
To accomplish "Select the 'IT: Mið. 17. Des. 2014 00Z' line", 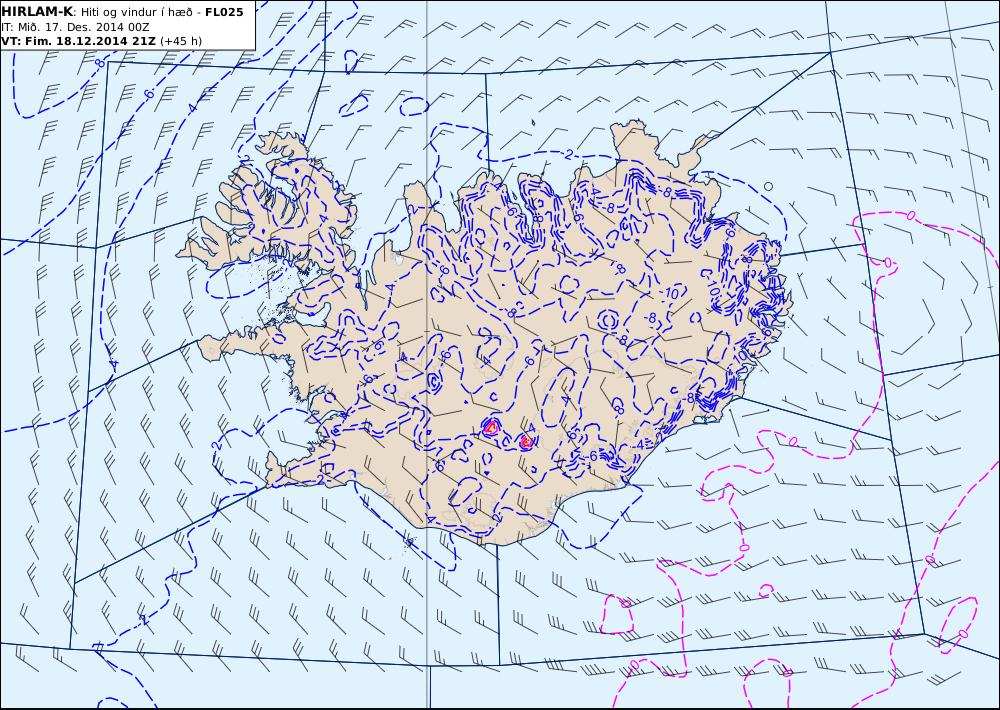I will pos(75,27).
